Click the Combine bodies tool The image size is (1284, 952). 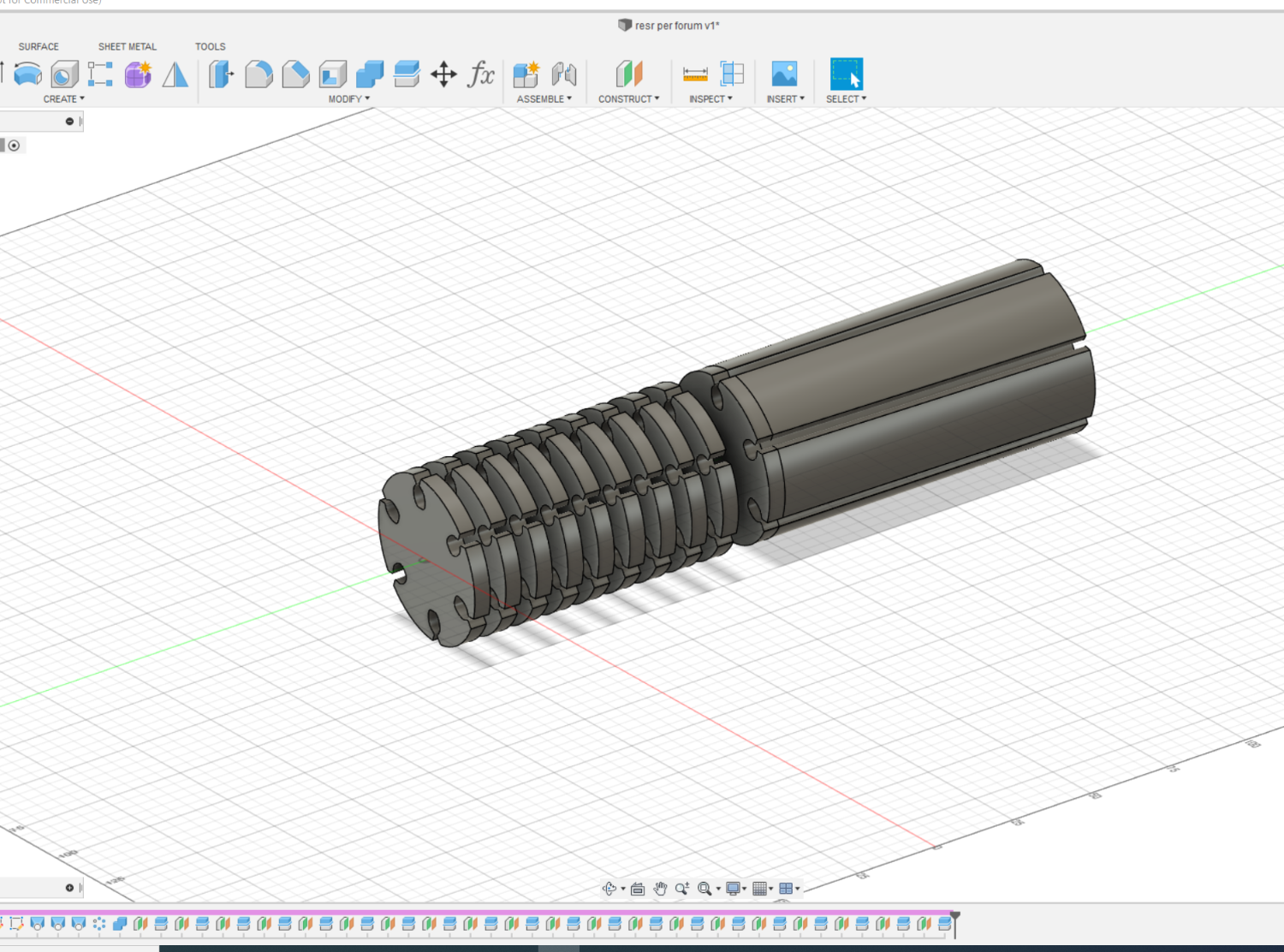coord(370,74)
